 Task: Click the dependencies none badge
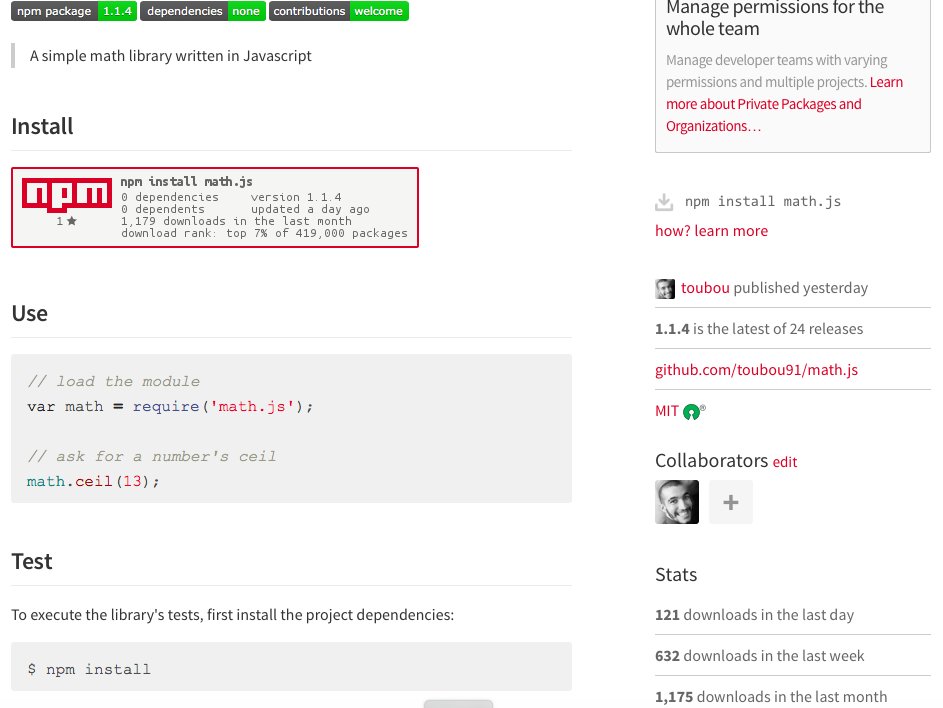pyautogui.click(x=203, y=11)
